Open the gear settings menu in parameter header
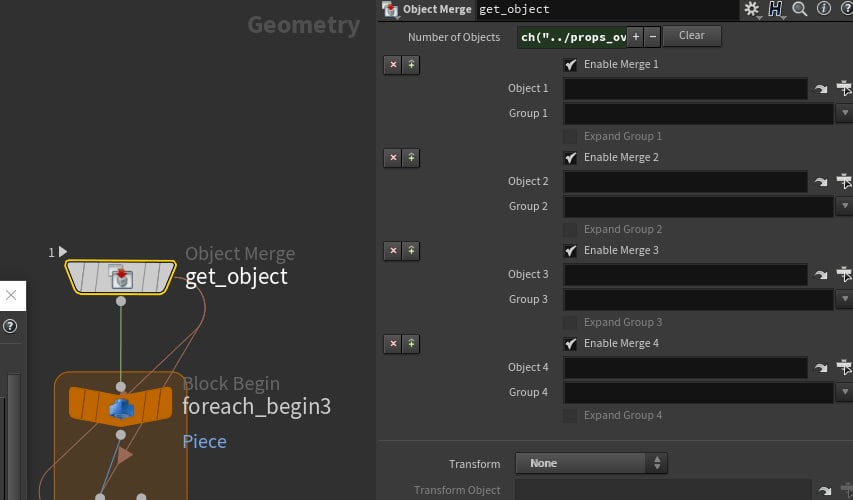 pos(752,9)
